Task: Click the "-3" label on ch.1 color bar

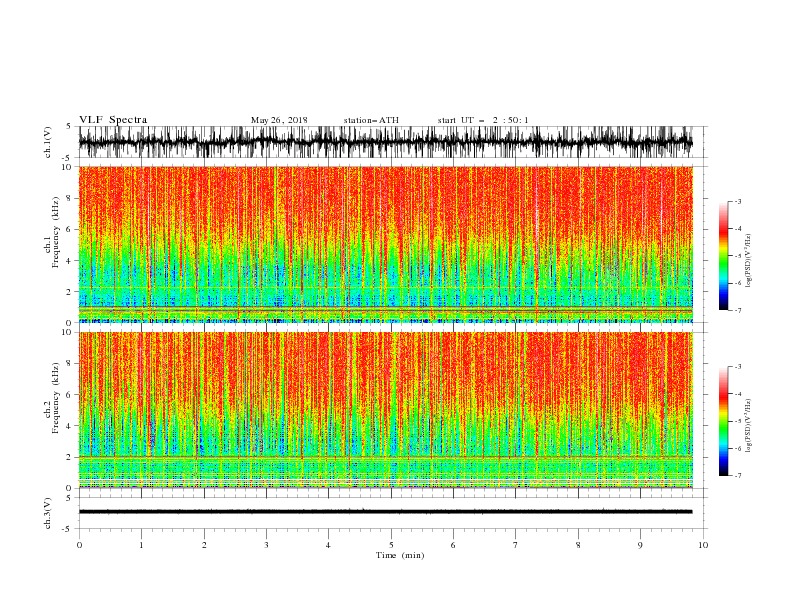Action: [x=737, y=201]
